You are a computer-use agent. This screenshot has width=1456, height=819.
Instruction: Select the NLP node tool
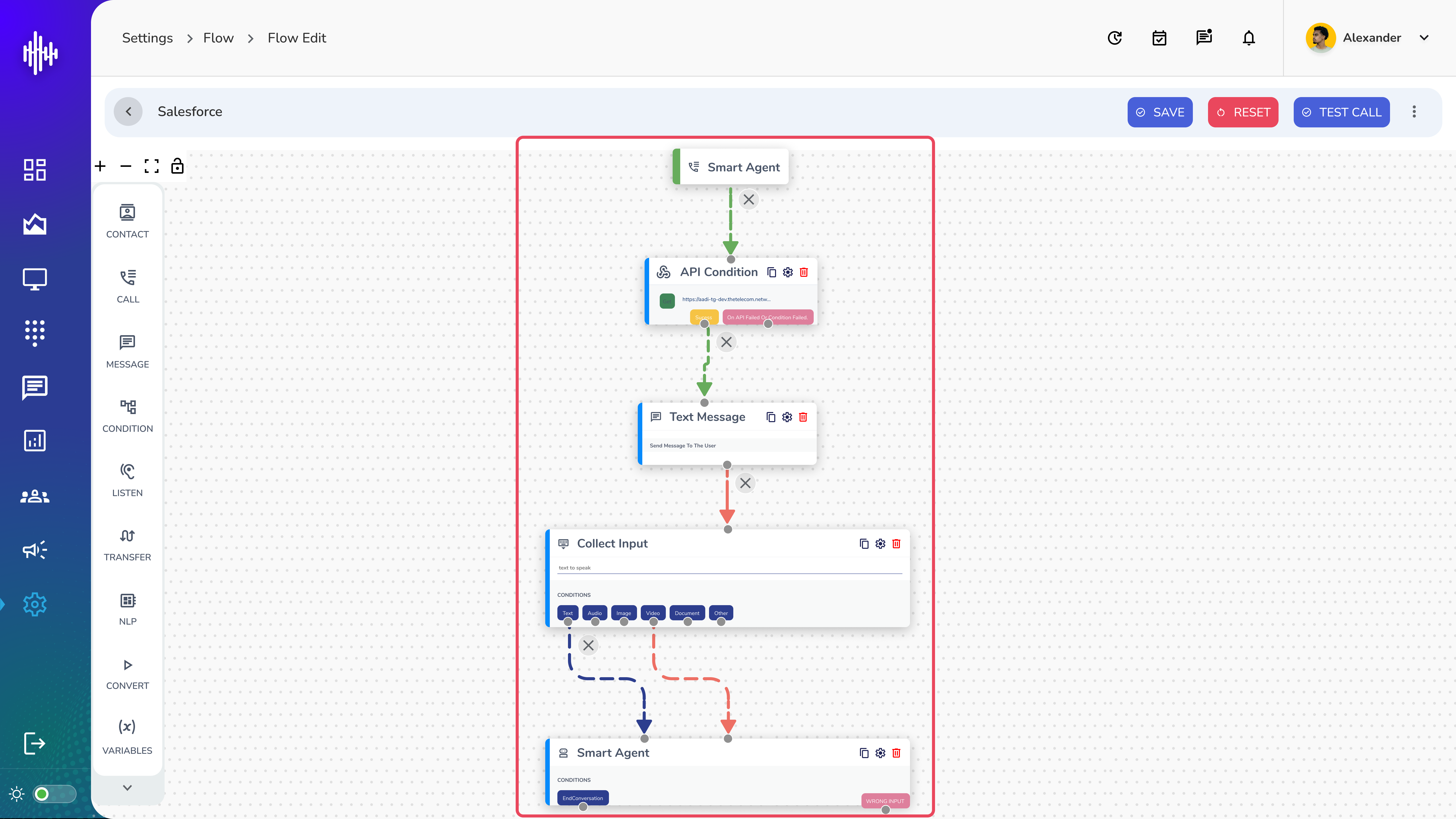(x=127, y=609)
